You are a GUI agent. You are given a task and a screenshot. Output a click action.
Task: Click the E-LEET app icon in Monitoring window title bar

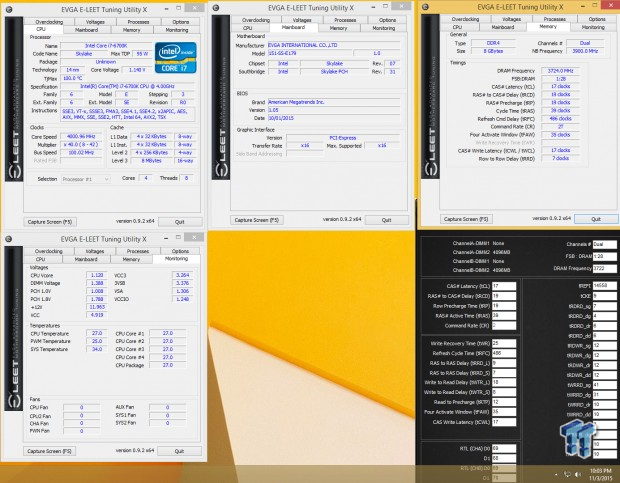(x=9, y=239)
